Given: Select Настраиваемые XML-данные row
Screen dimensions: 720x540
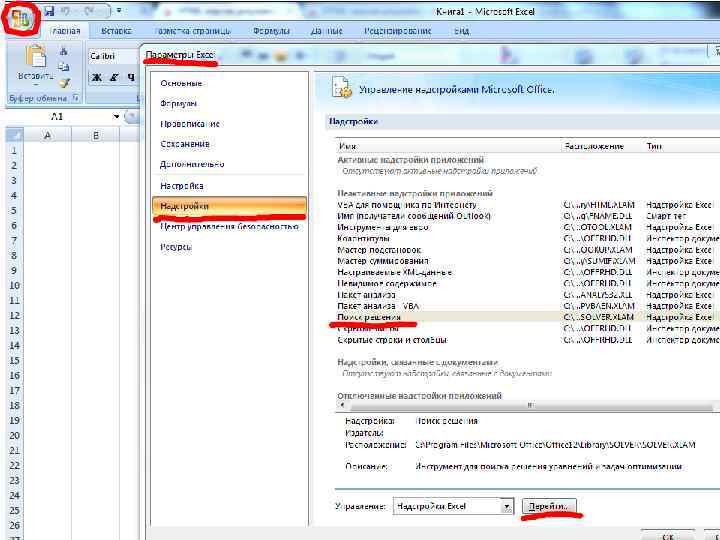Looking at the screenshot, I should pos(528,272).
